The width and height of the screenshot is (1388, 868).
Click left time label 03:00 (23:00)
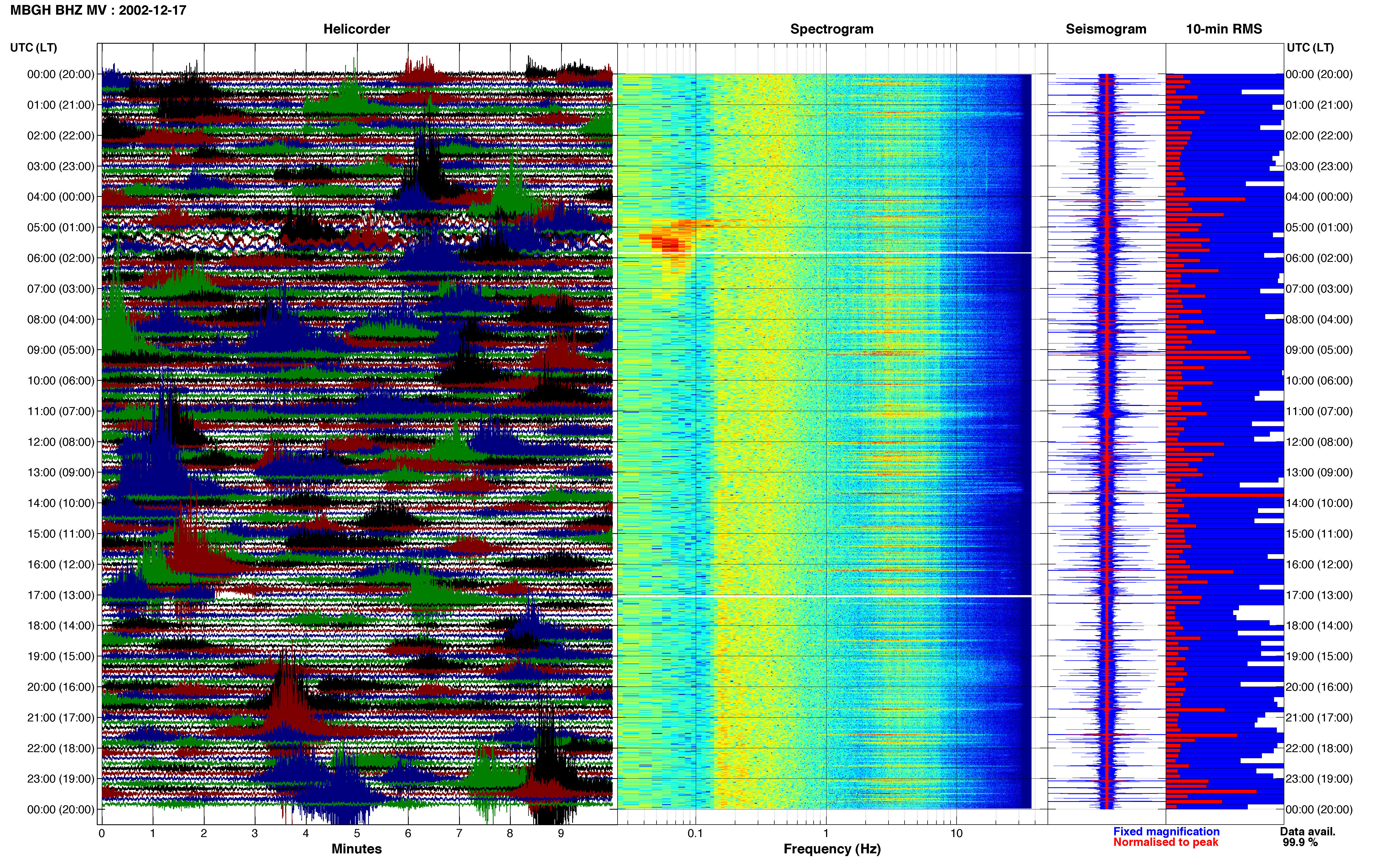[x=61, y=166]
